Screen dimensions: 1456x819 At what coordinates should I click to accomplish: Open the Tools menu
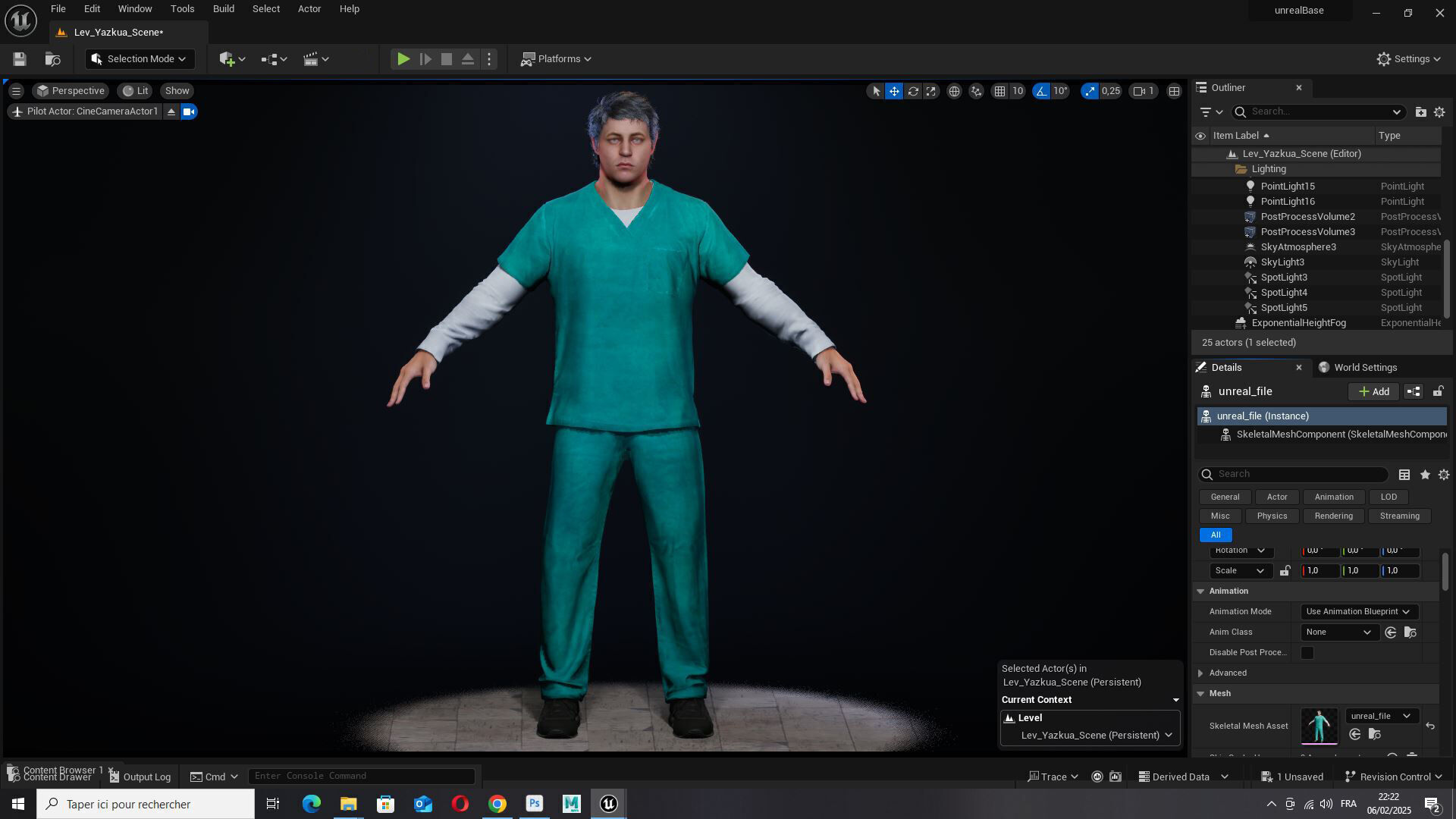[182, 9]
